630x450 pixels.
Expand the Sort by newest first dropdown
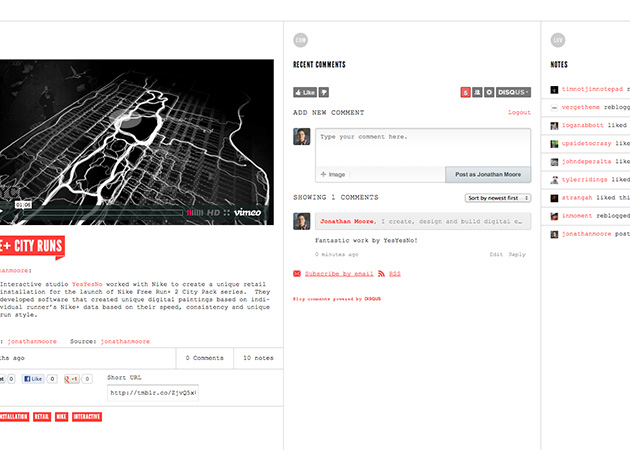pyautogui.click(x=498, y=198)
